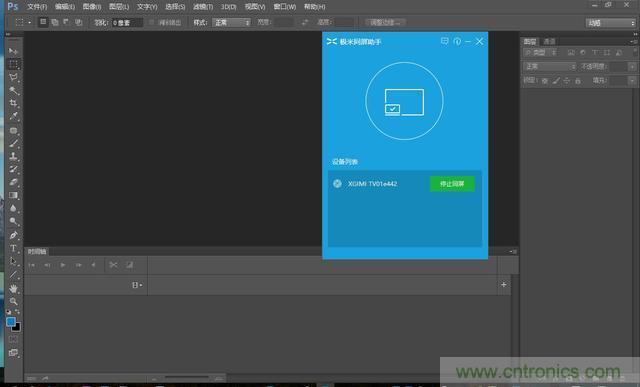The image size is (640, 387).
Task: Select the Brush tool
Action: (13, 143)
